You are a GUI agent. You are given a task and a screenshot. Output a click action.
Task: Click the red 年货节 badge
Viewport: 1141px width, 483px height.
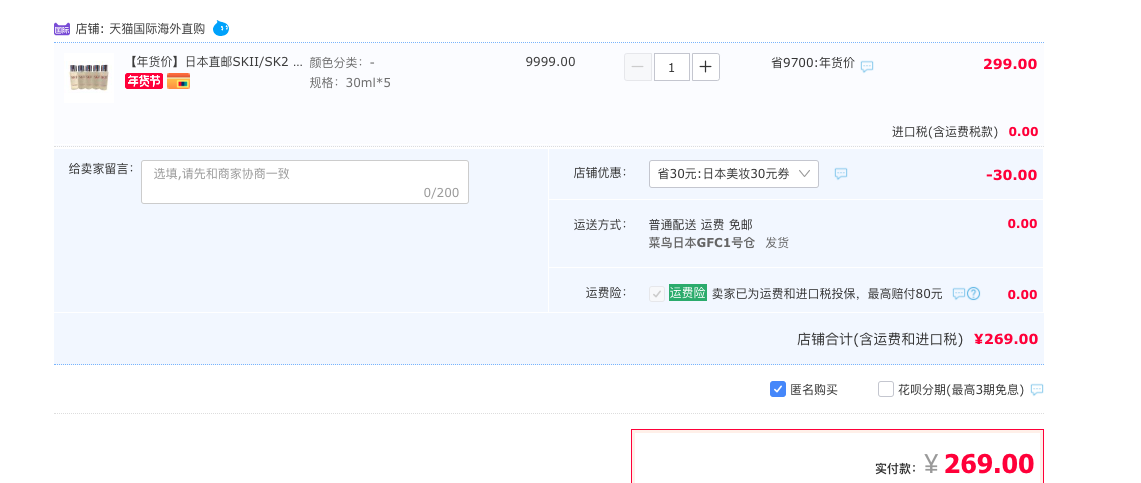click(143, 81)
